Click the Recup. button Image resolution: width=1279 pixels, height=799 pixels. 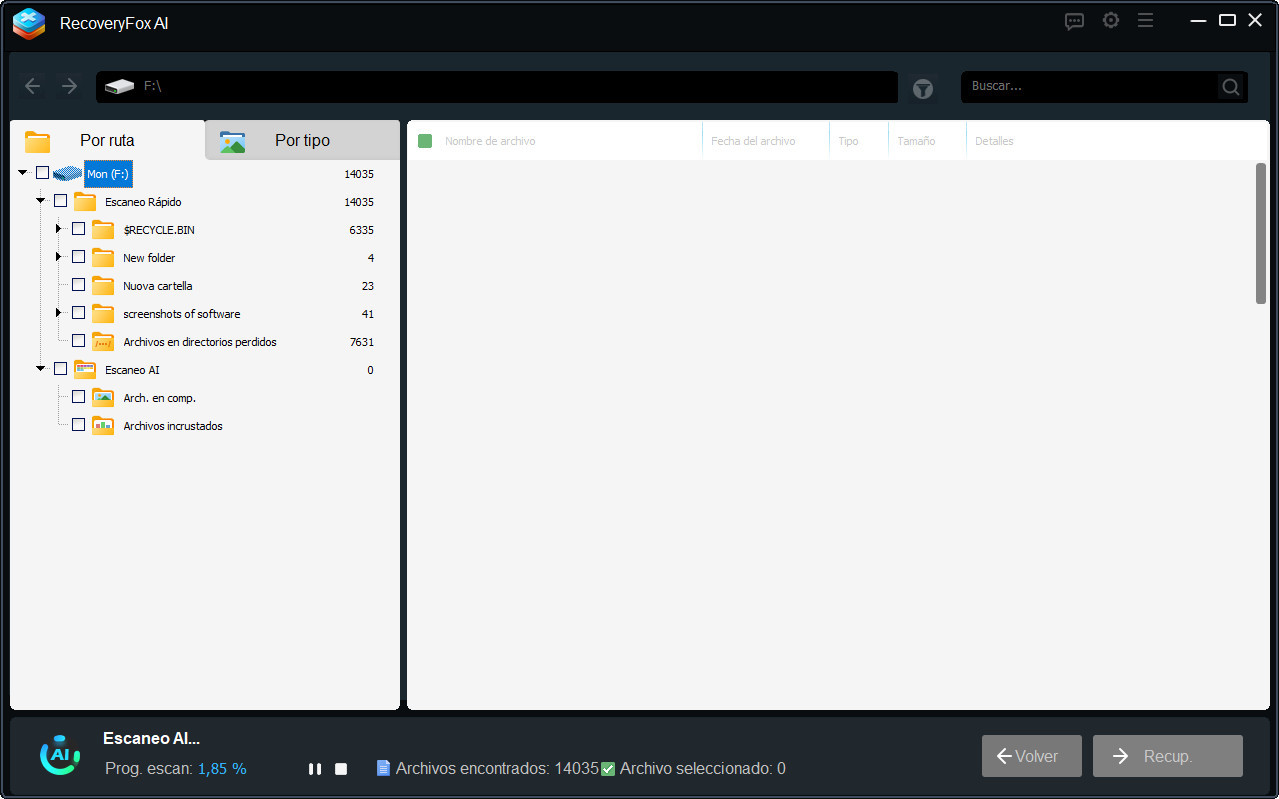click(x=1167, y=756)
